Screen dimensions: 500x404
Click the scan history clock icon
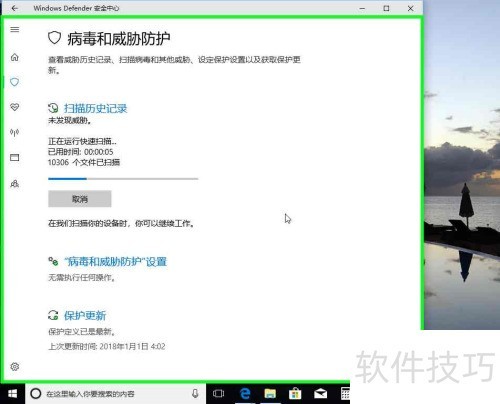coord(53,108)
